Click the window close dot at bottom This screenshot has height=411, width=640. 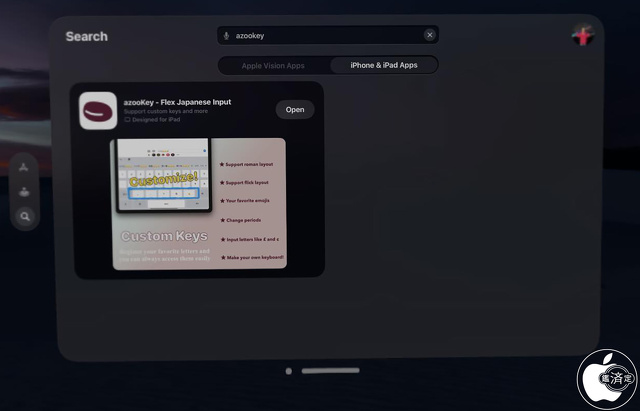coord(289,371)
